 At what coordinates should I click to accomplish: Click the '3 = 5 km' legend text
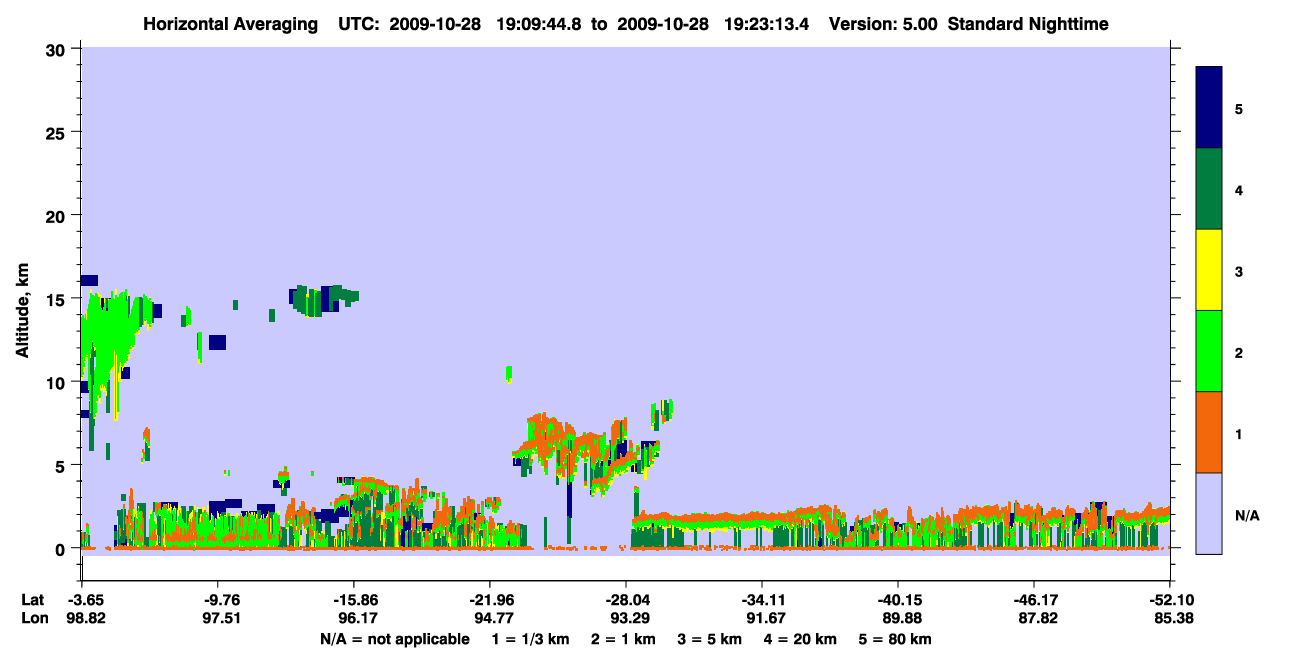pos(712,639)
